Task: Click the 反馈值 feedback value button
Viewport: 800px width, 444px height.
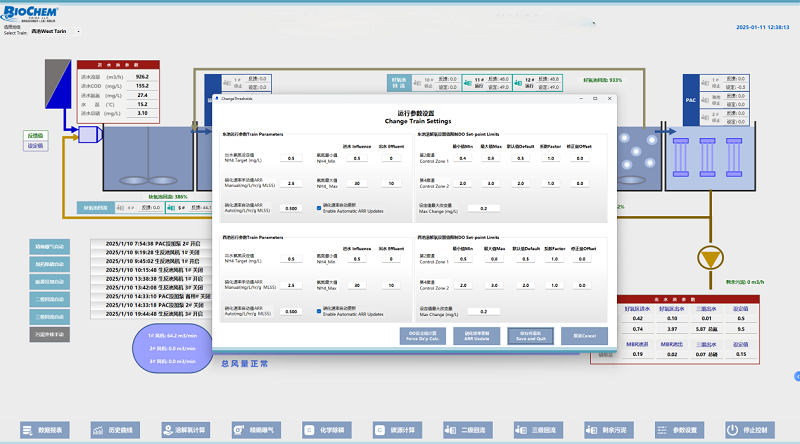Action: click(35, 135)
